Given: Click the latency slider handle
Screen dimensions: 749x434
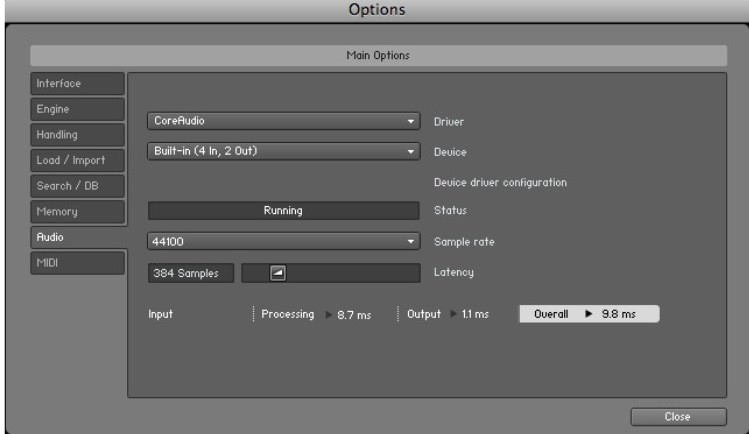Looking at the screenshot, I should pyautogui.click(x=278, y=273).
